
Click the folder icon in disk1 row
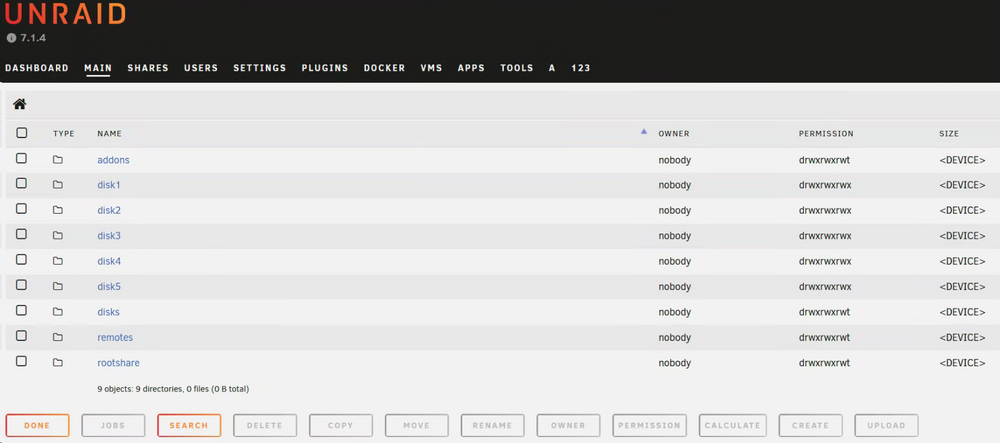pos(58,185)
